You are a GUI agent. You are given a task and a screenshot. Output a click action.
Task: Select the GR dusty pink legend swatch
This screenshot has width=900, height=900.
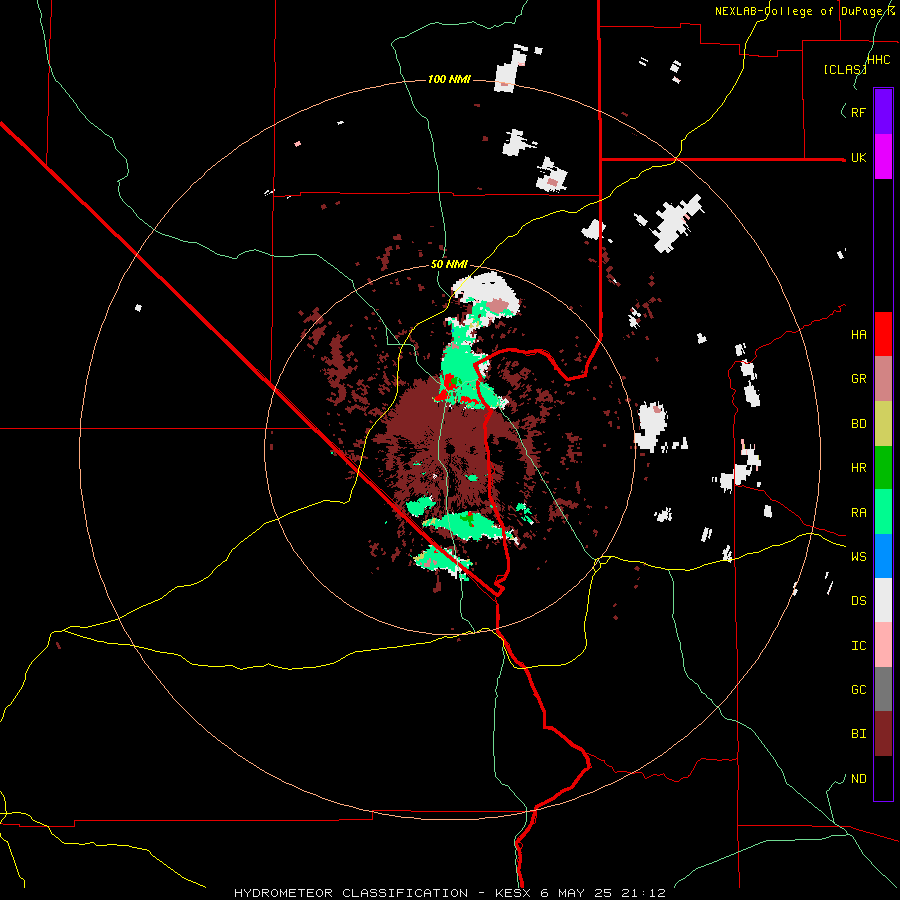[x=883, y=379]
